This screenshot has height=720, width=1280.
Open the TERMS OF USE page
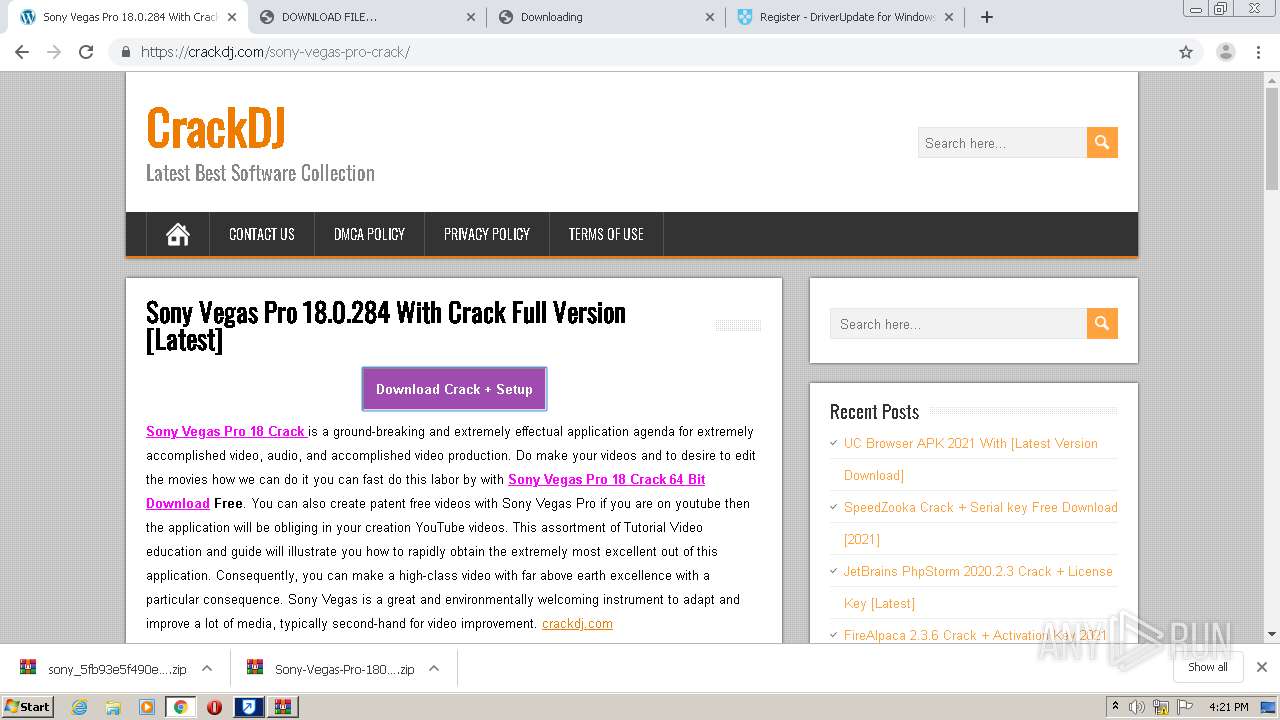click(606, 234)
